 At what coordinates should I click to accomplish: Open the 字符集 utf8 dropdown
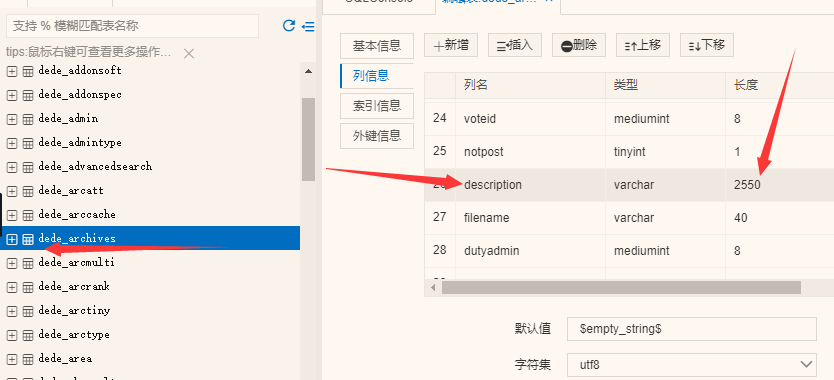tap(691, 365)
